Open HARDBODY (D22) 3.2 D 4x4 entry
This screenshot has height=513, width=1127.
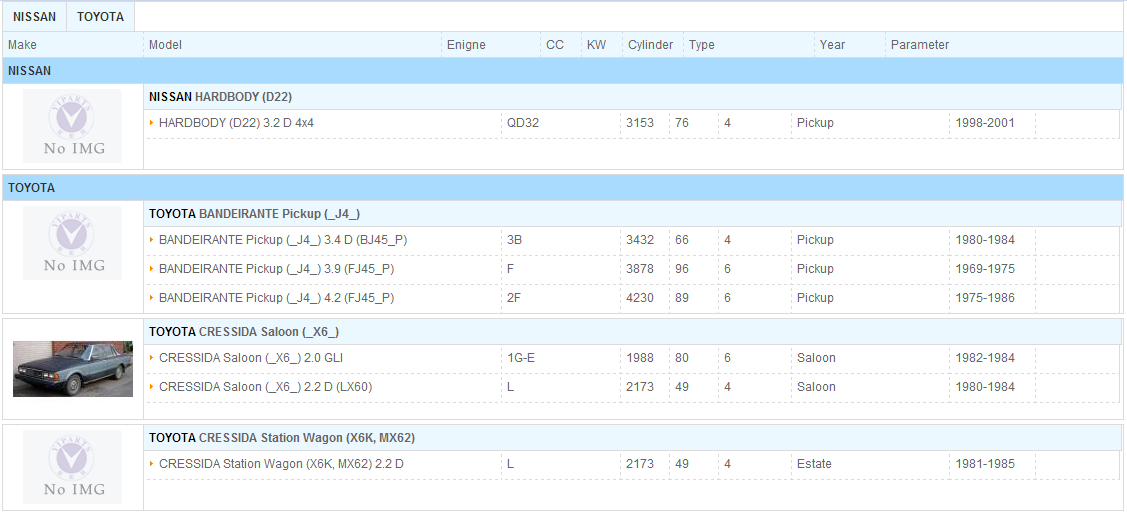pos(236,123)
